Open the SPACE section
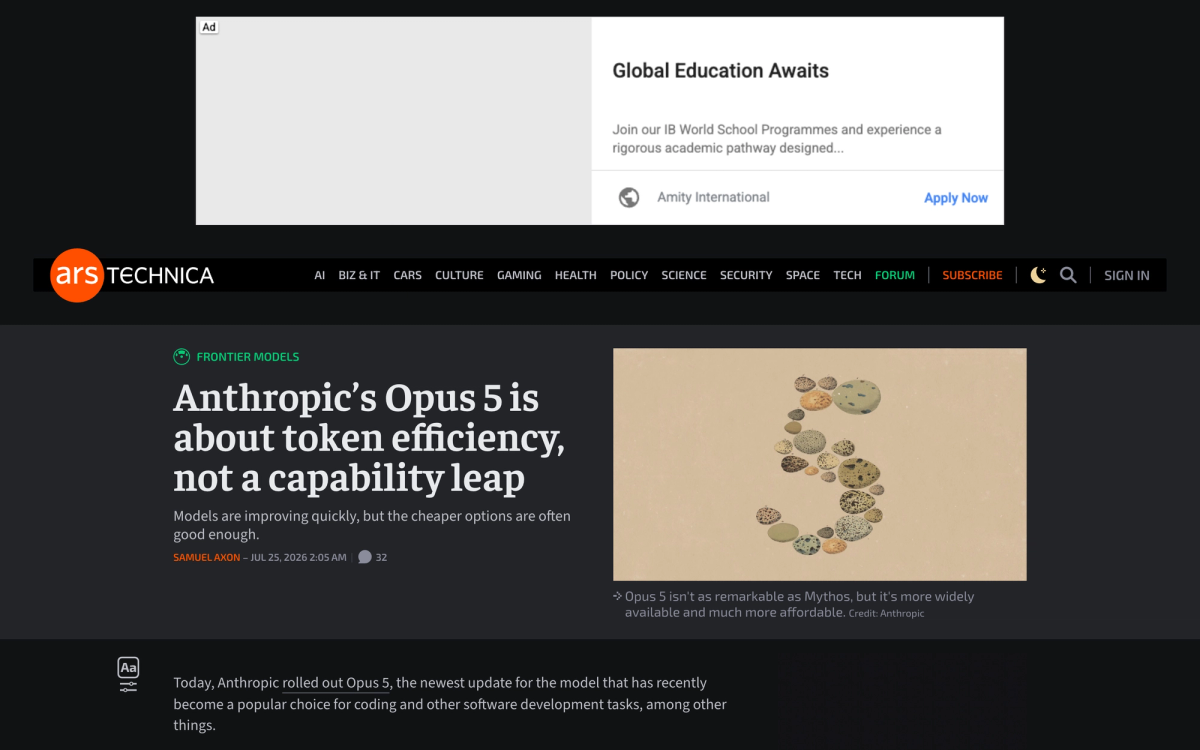The width and height of the screenshot is (1200, 750). 803,275
